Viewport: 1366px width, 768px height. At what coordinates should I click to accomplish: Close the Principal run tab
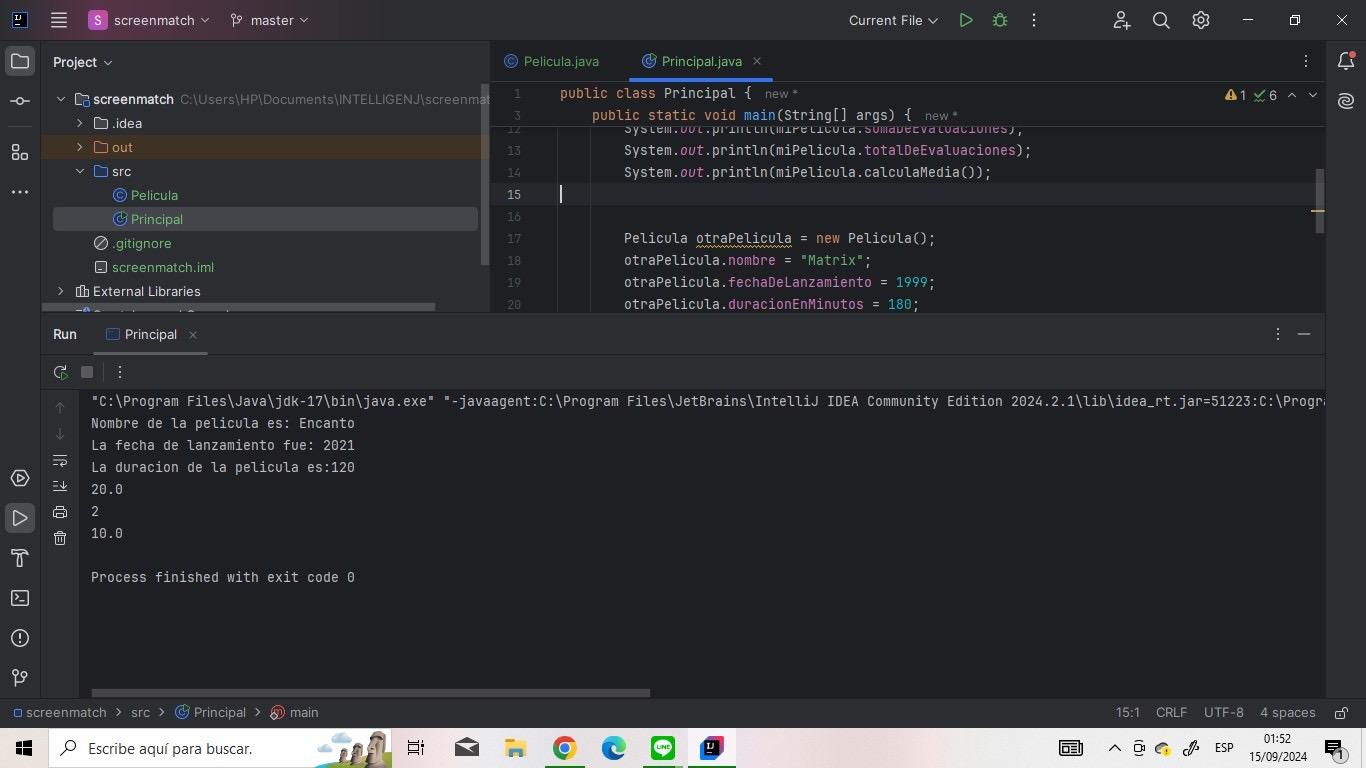click(x=193, y=335)
